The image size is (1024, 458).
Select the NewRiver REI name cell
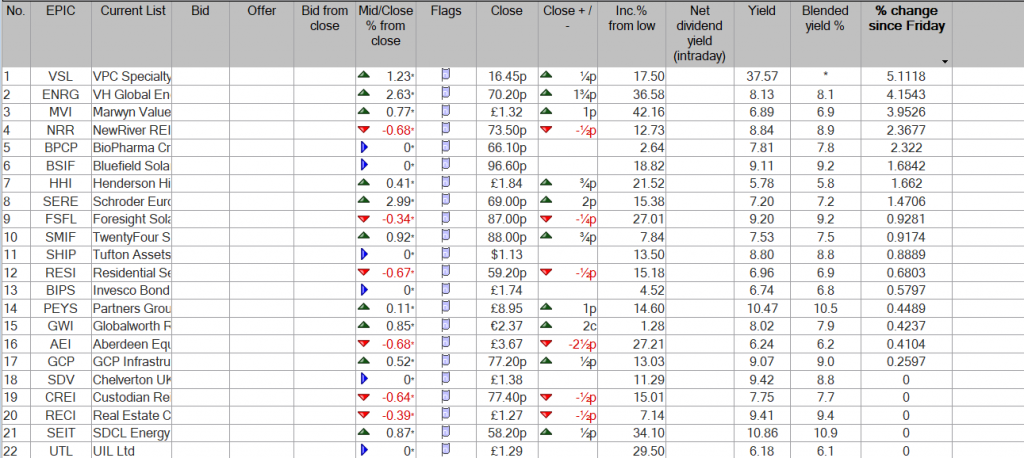pos(131,129)
